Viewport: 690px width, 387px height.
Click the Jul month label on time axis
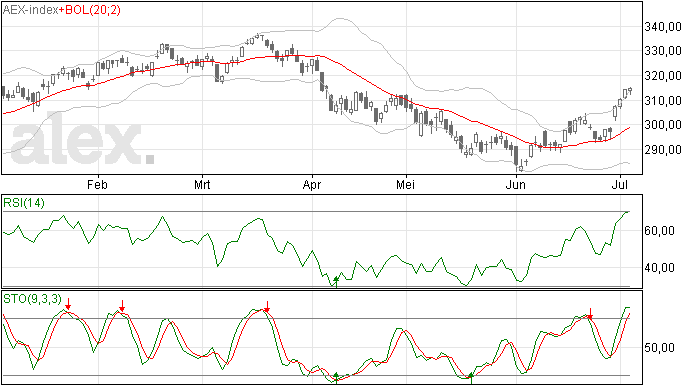pos(619,184)
